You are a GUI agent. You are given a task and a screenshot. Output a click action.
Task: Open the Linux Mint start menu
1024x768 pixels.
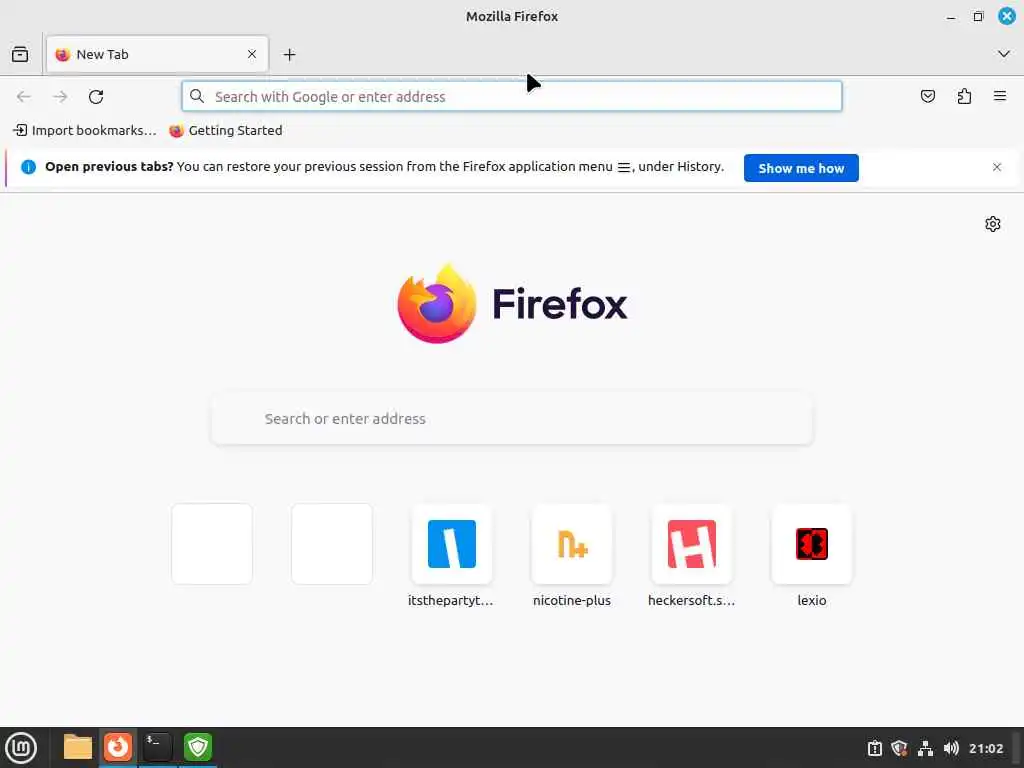coord(21,748)
